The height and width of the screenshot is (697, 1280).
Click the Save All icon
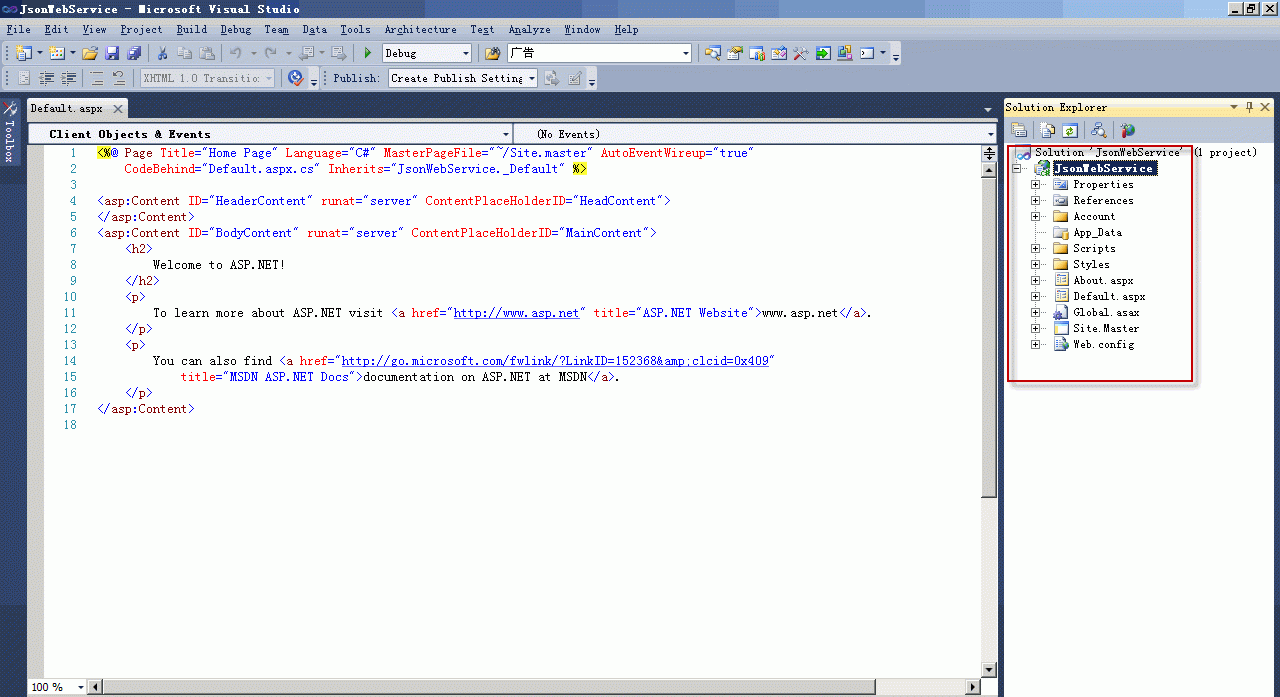coord(134,53)
